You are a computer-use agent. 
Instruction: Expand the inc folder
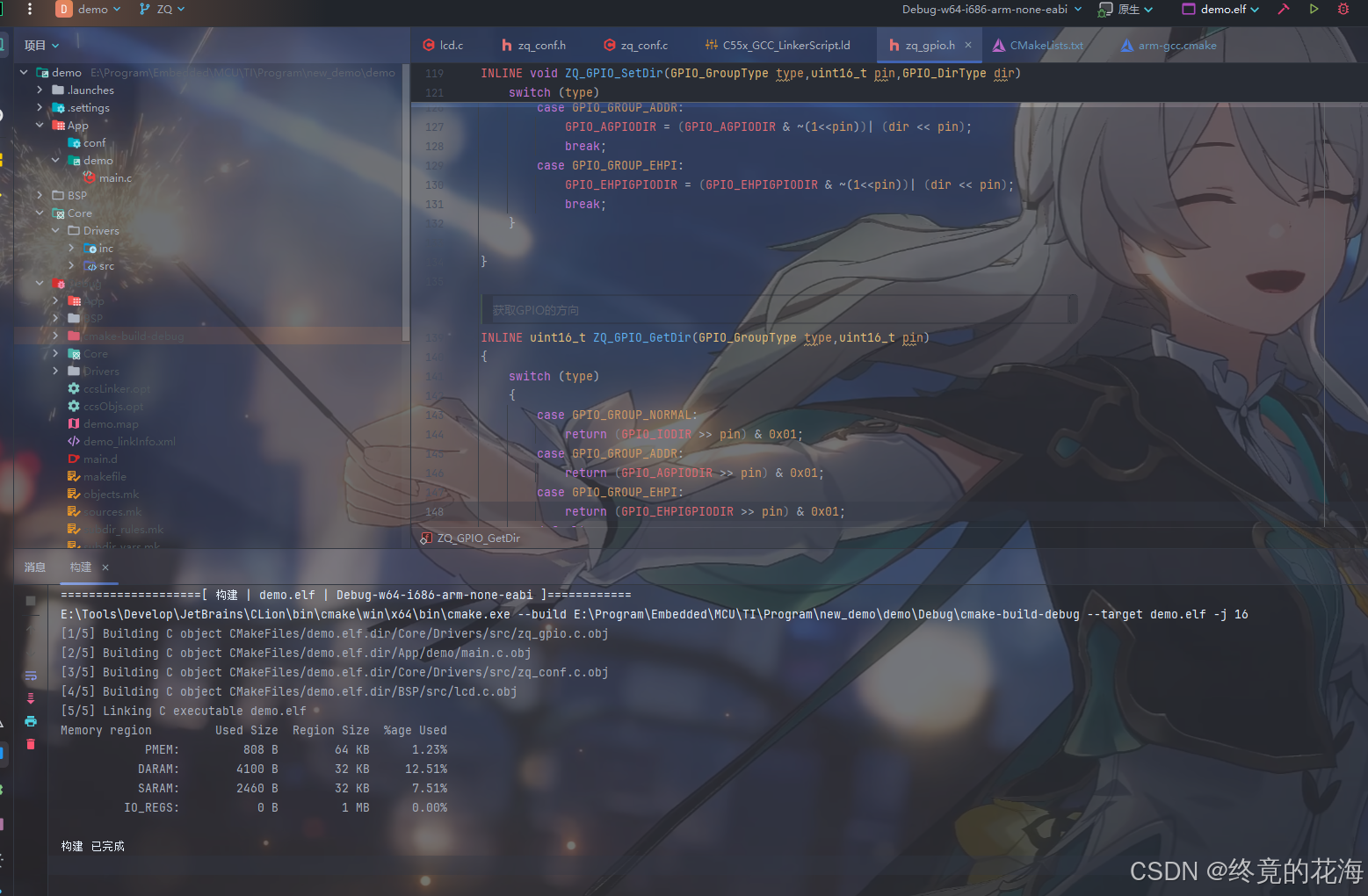click(x=71, y=248)
